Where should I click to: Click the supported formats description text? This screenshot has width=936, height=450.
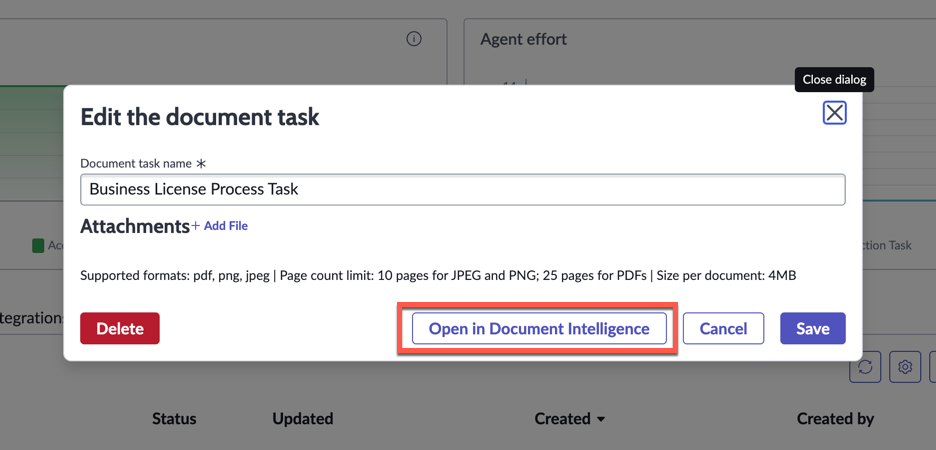pyautogui.click(x=438, y=275)
